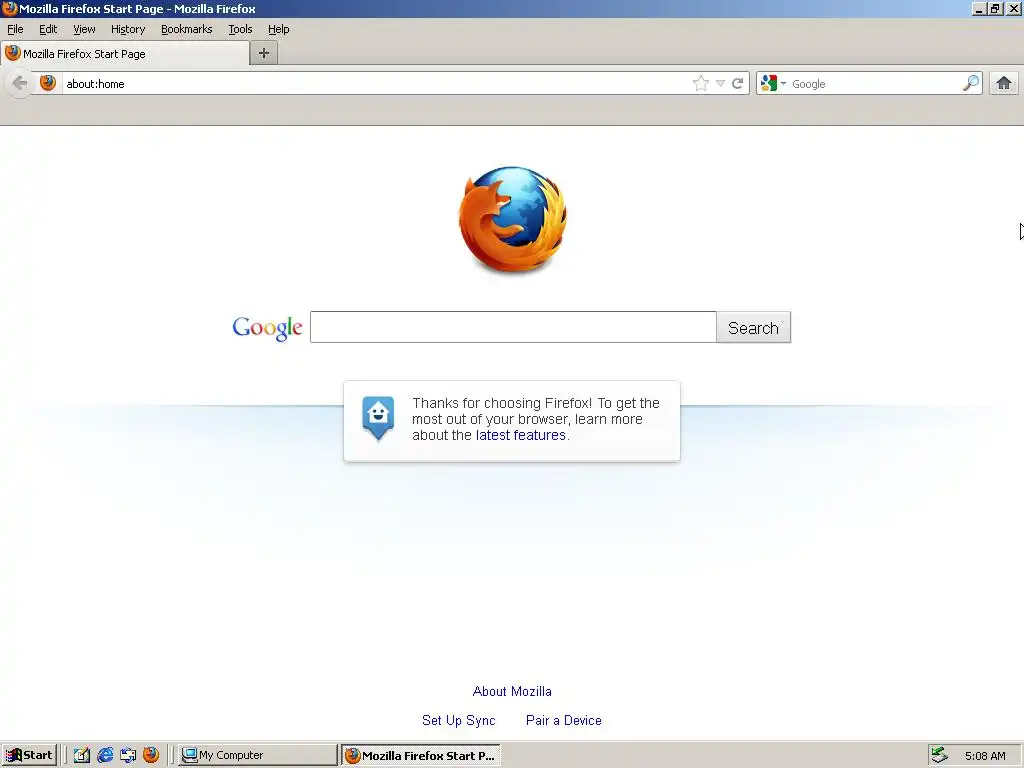This screenshot has width=1024, height=768.
Task: Click the large Firefox logo
Action: point(513,219)
